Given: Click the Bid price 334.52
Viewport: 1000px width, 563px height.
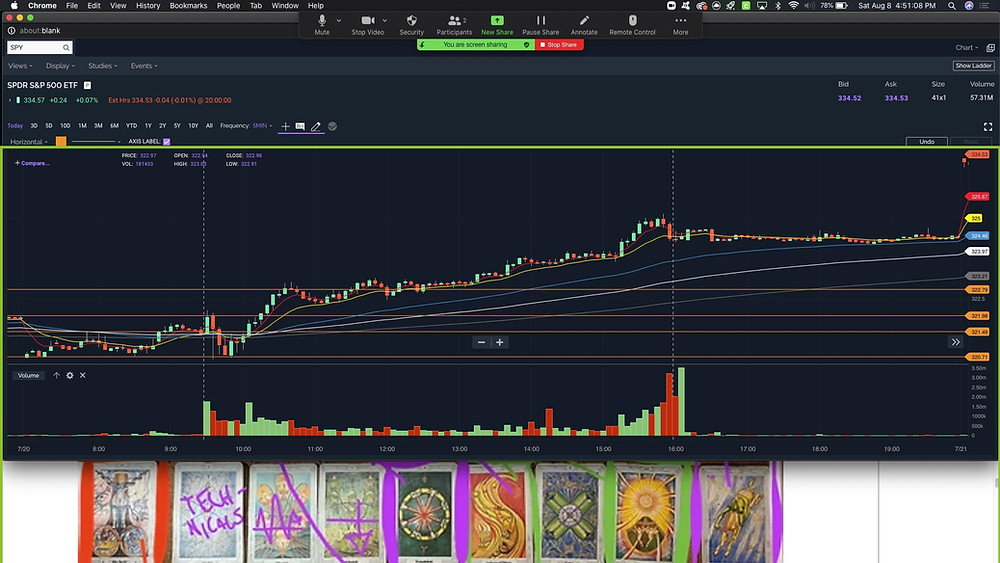Looking at the screenshot, I should click(x=849, y=98).
